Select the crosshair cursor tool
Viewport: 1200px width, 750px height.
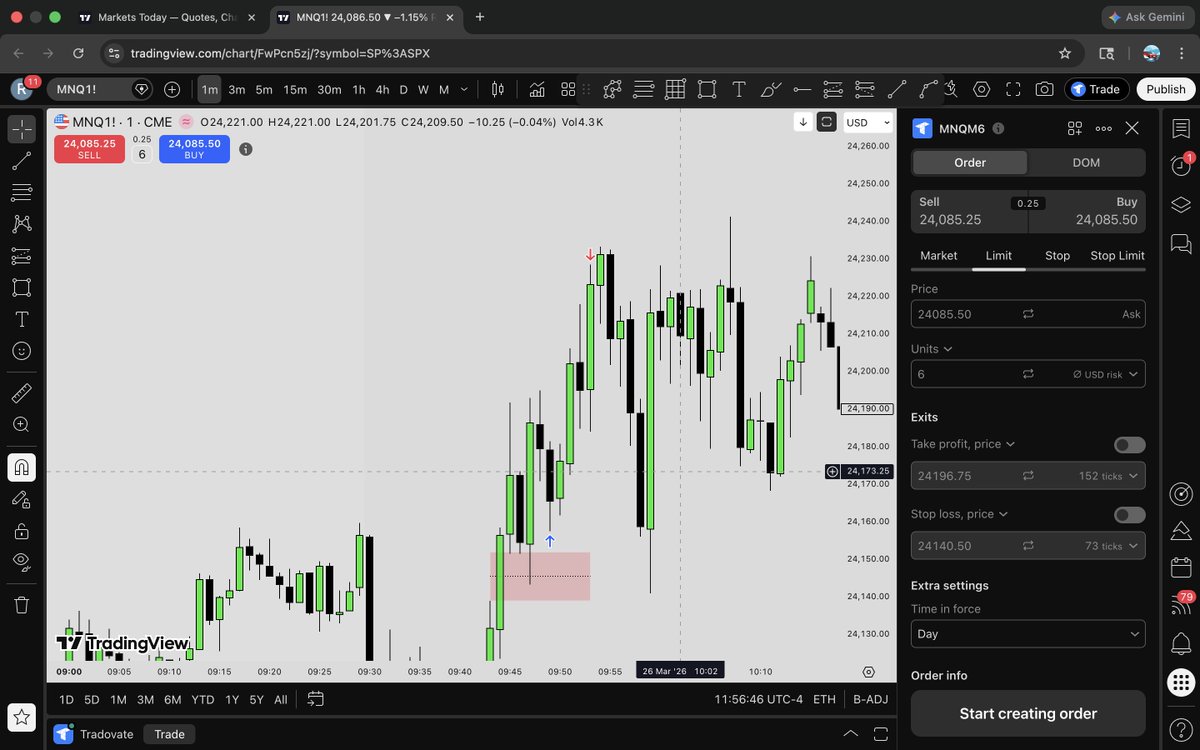coord(21,129)
